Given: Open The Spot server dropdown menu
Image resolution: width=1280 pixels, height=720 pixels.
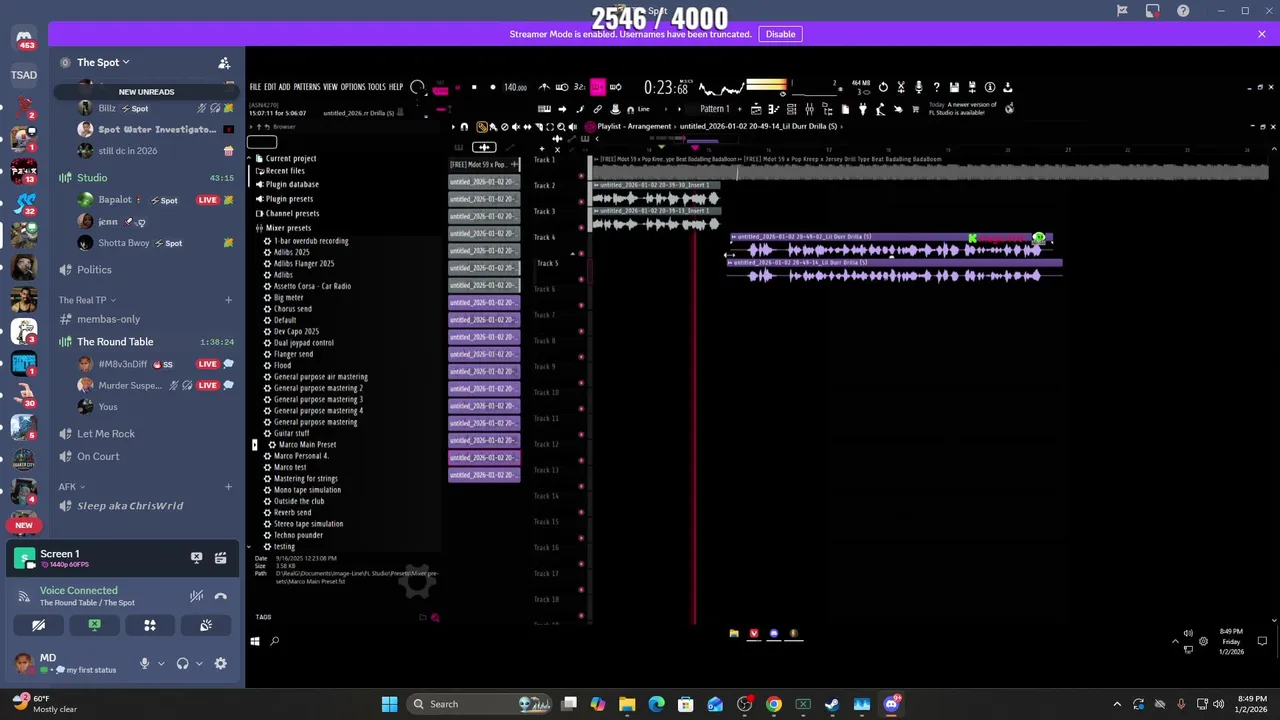Looking at the screenshot, I should pyautogui.click(x=103, y=62).
